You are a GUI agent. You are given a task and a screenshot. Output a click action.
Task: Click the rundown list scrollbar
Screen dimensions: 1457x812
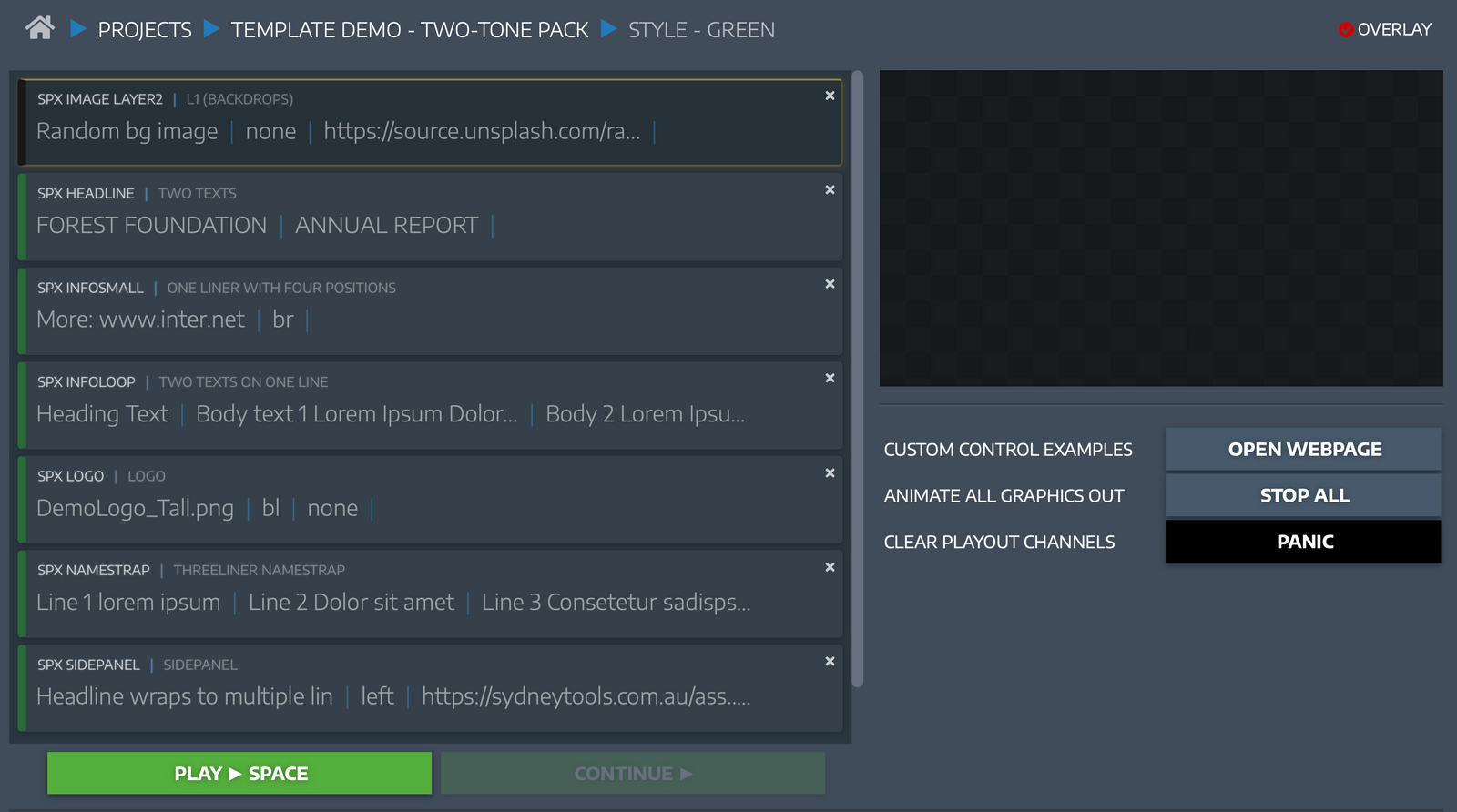(857, 379)
